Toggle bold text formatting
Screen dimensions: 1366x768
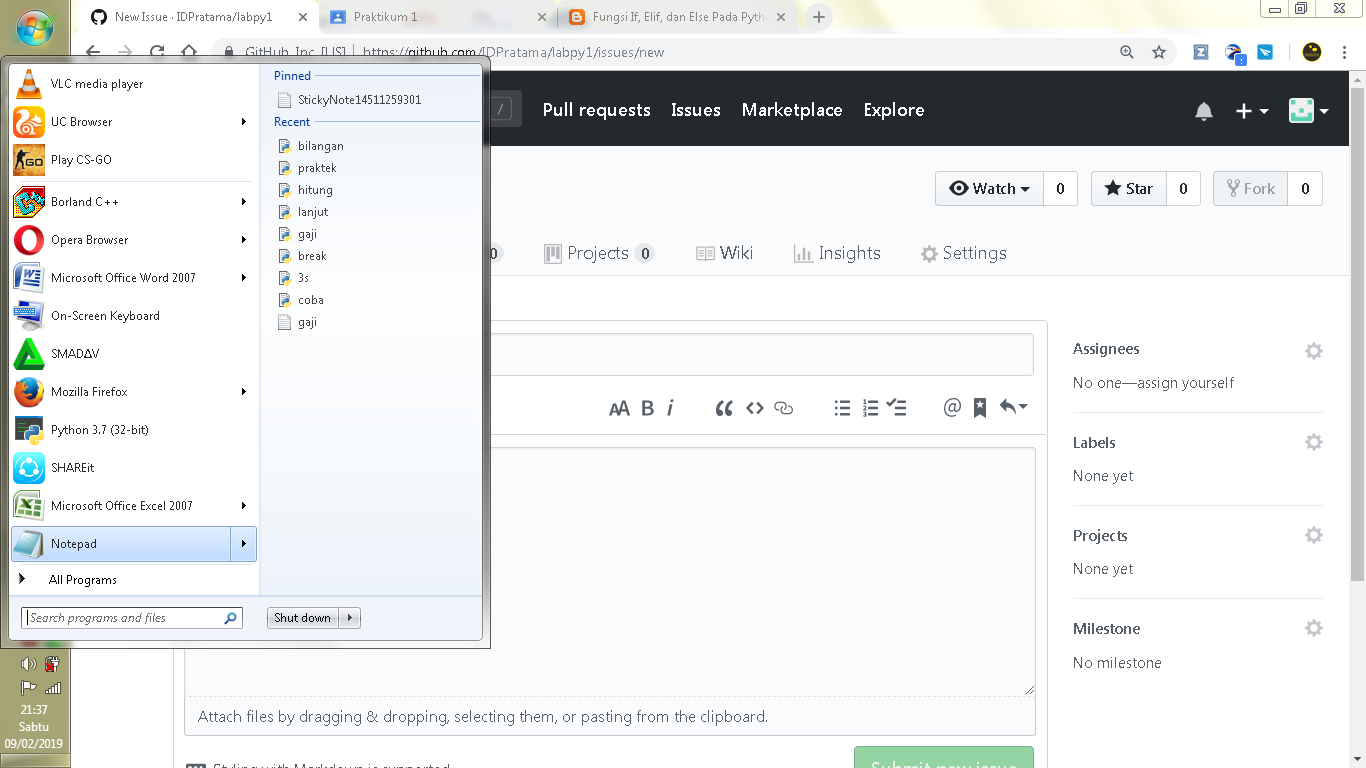tap(648, 407)
